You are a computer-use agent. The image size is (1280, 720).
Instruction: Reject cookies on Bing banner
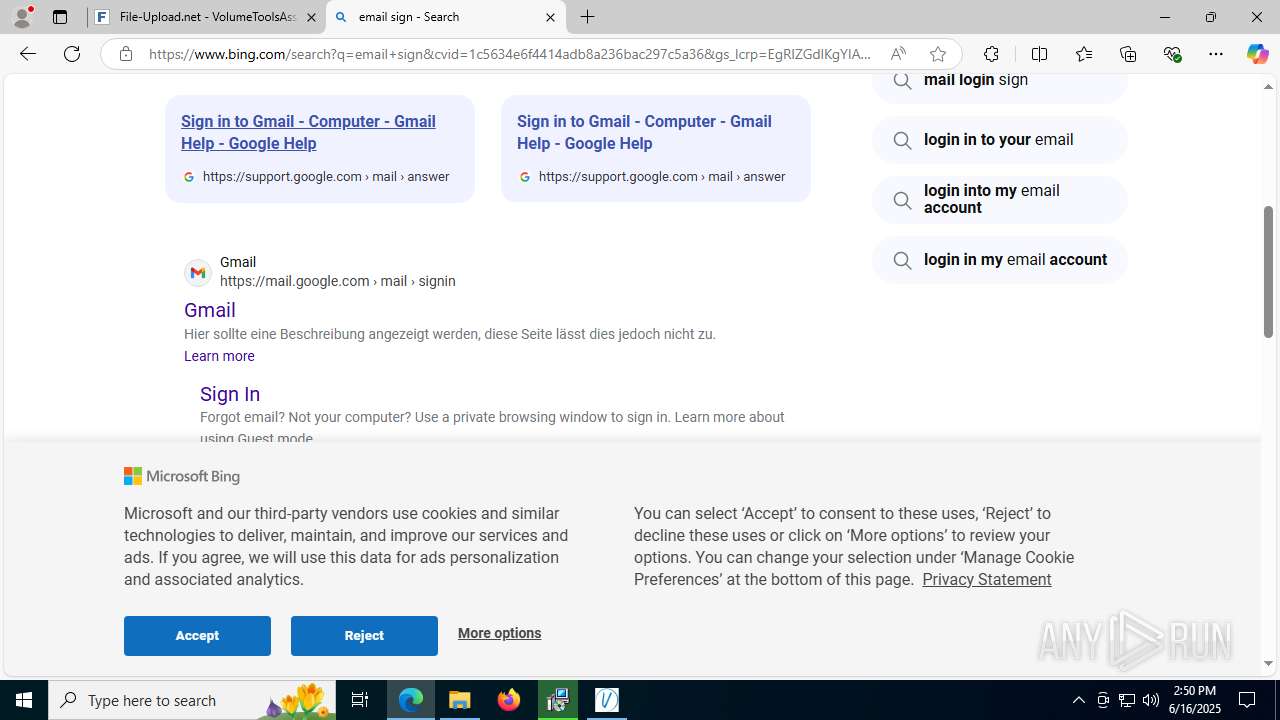(364, 636)
